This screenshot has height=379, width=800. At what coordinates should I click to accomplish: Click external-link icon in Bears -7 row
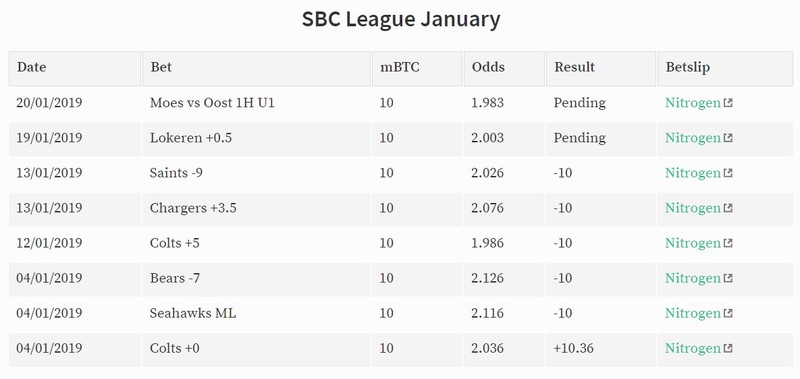point(728,278)
